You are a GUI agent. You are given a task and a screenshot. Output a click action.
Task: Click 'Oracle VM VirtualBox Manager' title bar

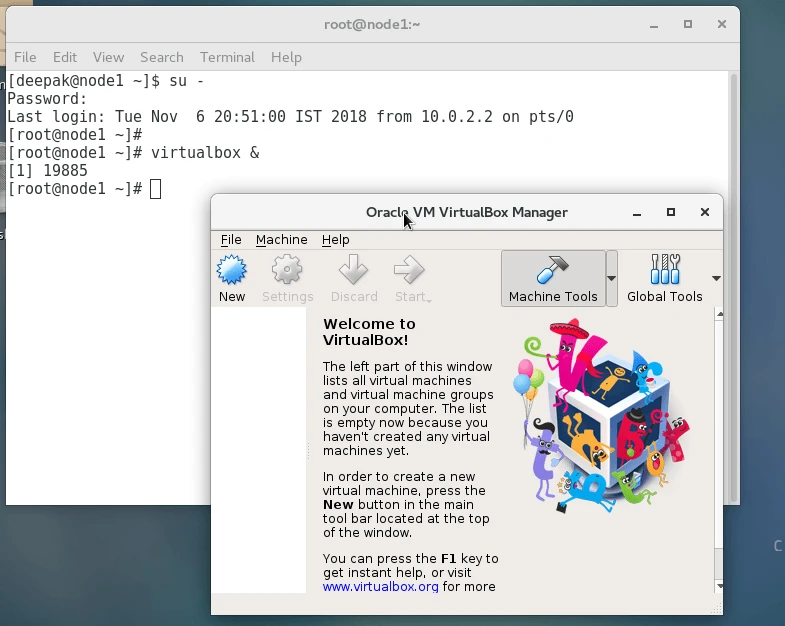(x=467, y=212)
